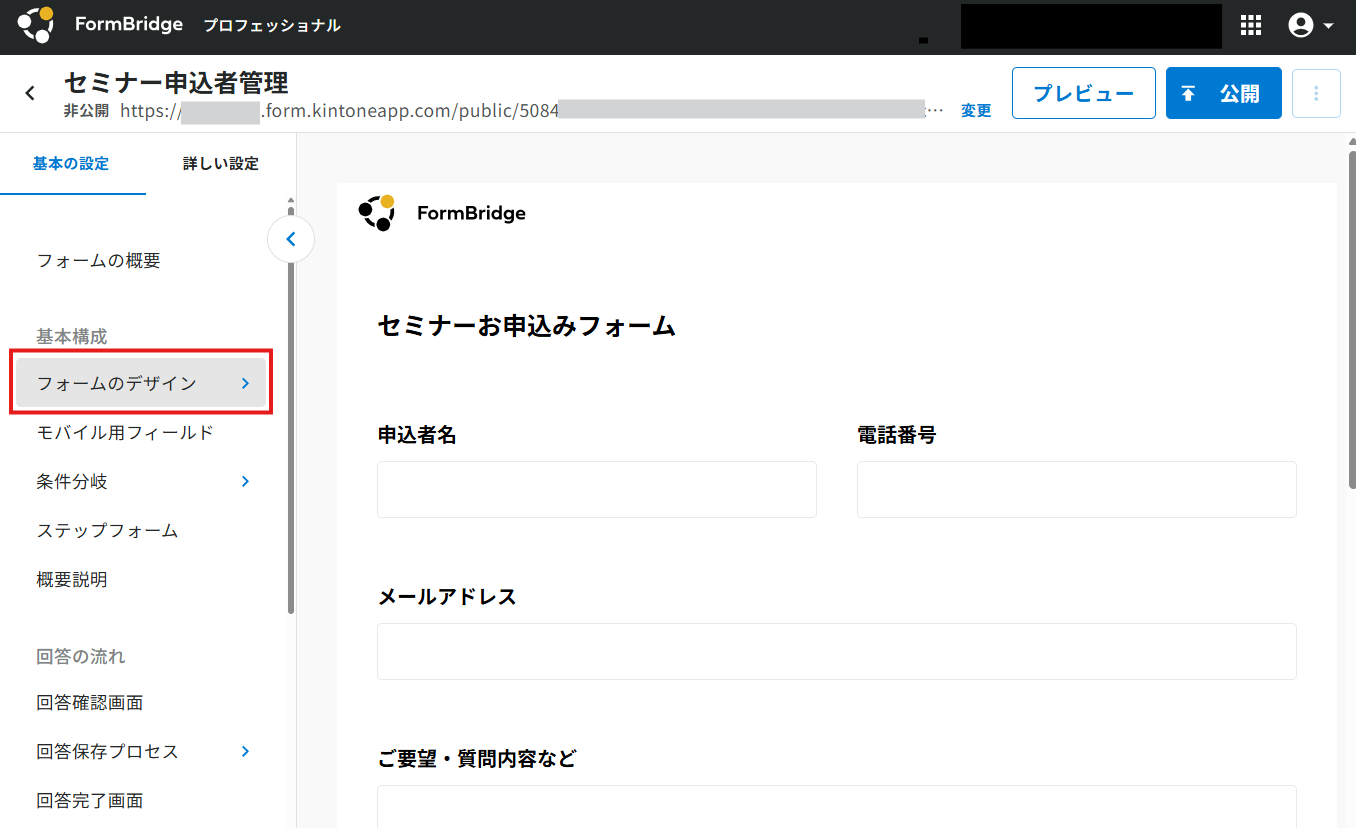The height and width of the screenshot is (828, 1356).
Task: Open the user account menu
Action: click(1312, 26)
